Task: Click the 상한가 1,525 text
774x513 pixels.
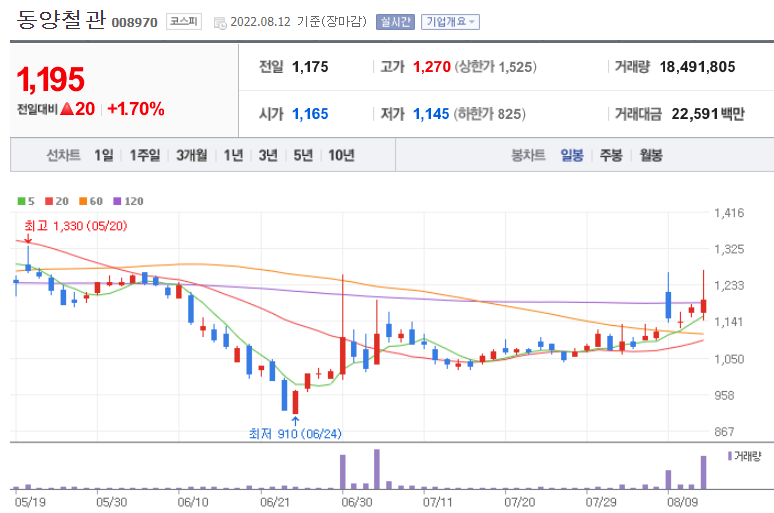Action: [x=496, y=67]
